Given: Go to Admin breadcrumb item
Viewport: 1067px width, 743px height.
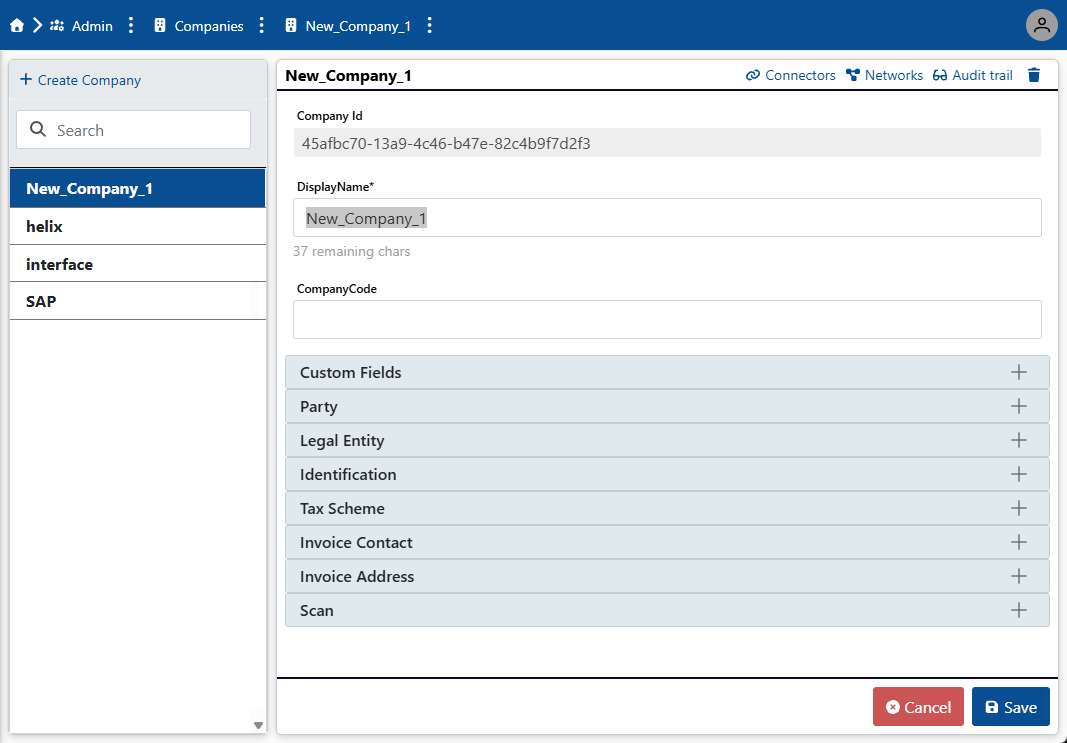Looking at the screenshot, I should [92, 26].
